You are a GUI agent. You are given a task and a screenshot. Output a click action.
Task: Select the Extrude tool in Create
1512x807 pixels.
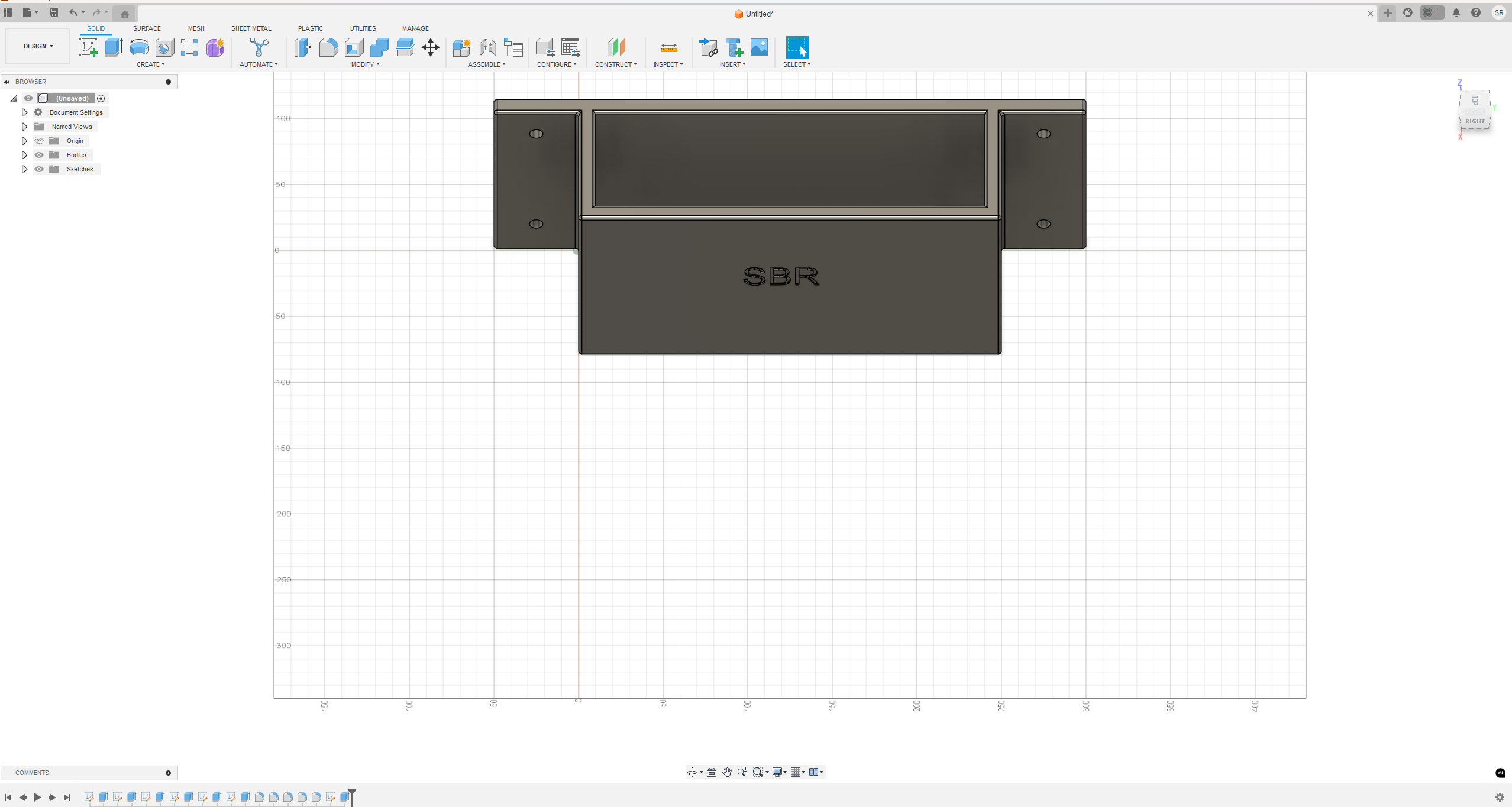coord(114,47)
